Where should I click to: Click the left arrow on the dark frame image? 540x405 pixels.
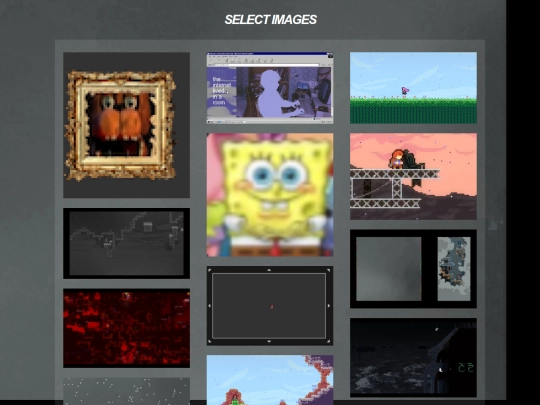point(210,305)
